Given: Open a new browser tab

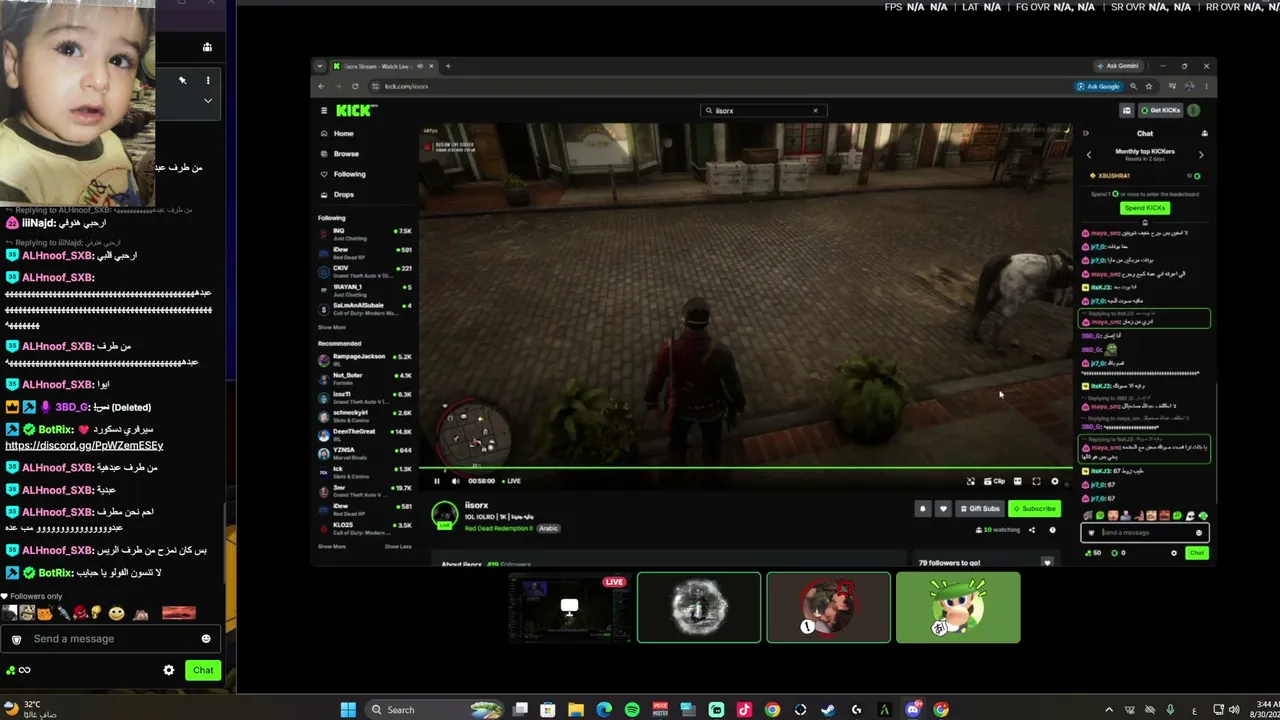Looking at the screenshot, I should (x=448, y=66).
